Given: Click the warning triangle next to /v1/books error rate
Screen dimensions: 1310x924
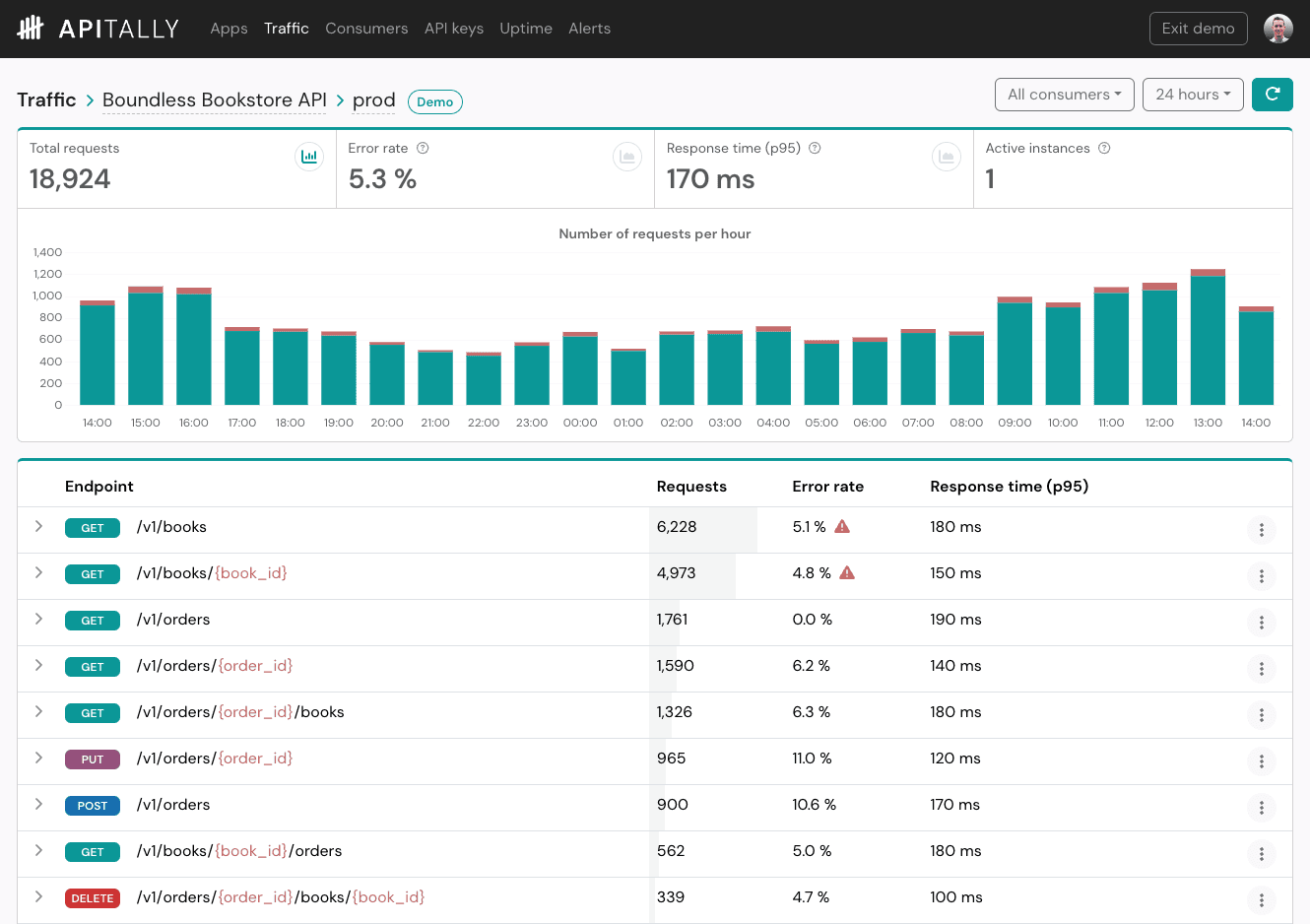Looking at the screenshot, I should 841,526.
